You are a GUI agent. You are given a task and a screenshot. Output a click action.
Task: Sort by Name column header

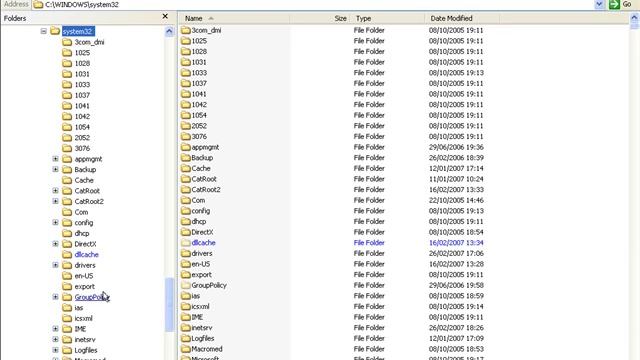click(x=234, y=18)
